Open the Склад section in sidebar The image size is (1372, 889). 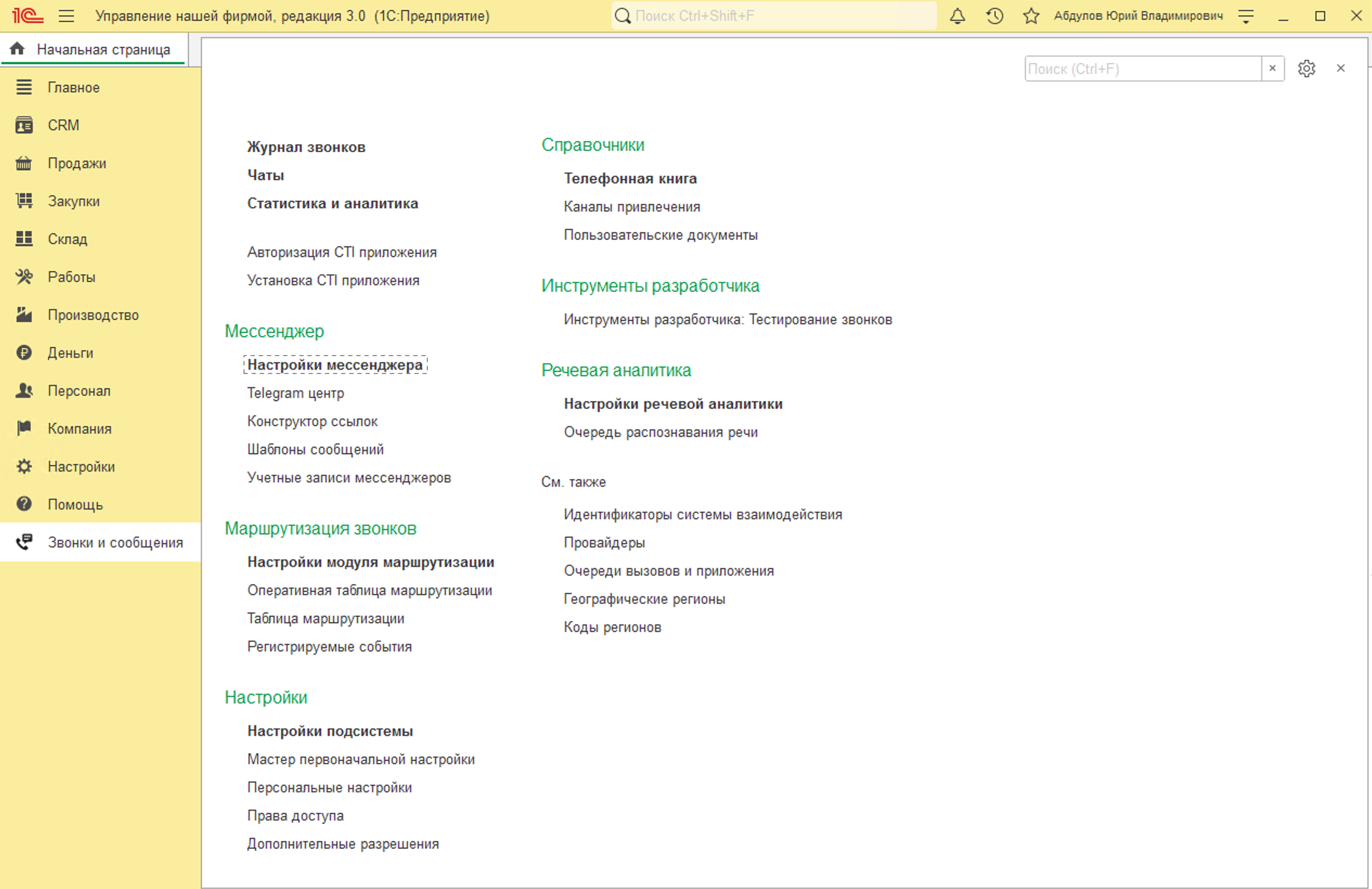tap(67, 239)
